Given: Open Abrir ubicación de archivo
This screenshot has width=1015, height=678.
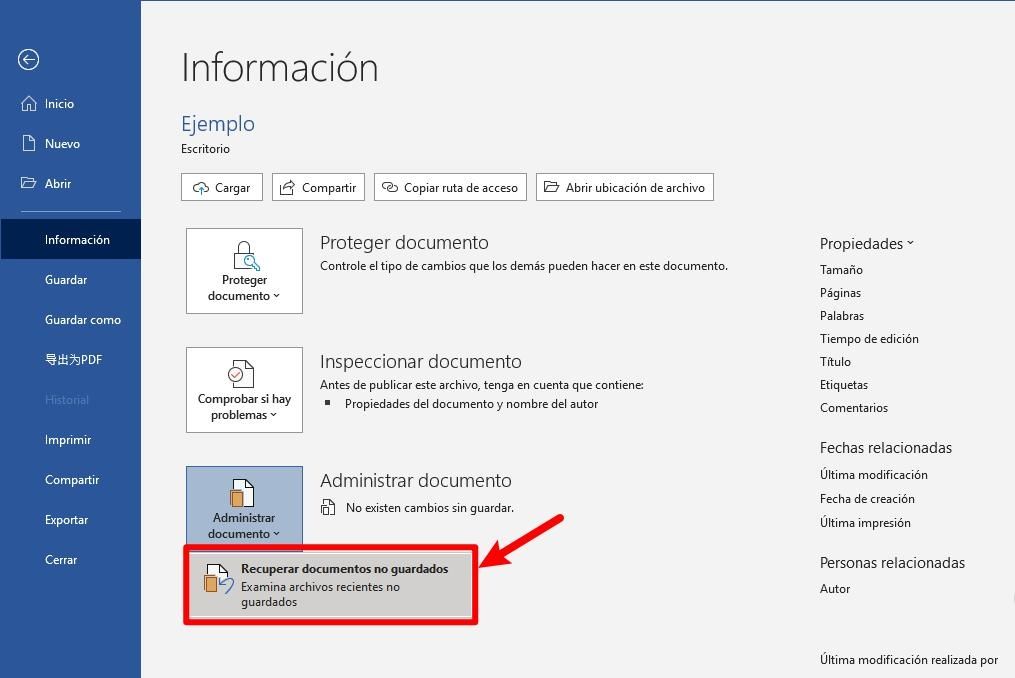Looking at the screenshot, I should click(624, 187).
